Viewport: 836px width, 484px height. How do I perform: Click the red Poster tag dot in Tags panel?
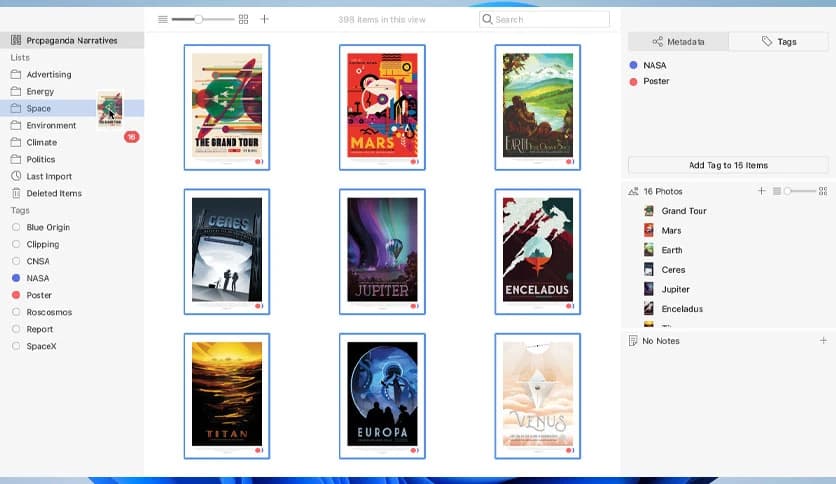coord(633,82)
